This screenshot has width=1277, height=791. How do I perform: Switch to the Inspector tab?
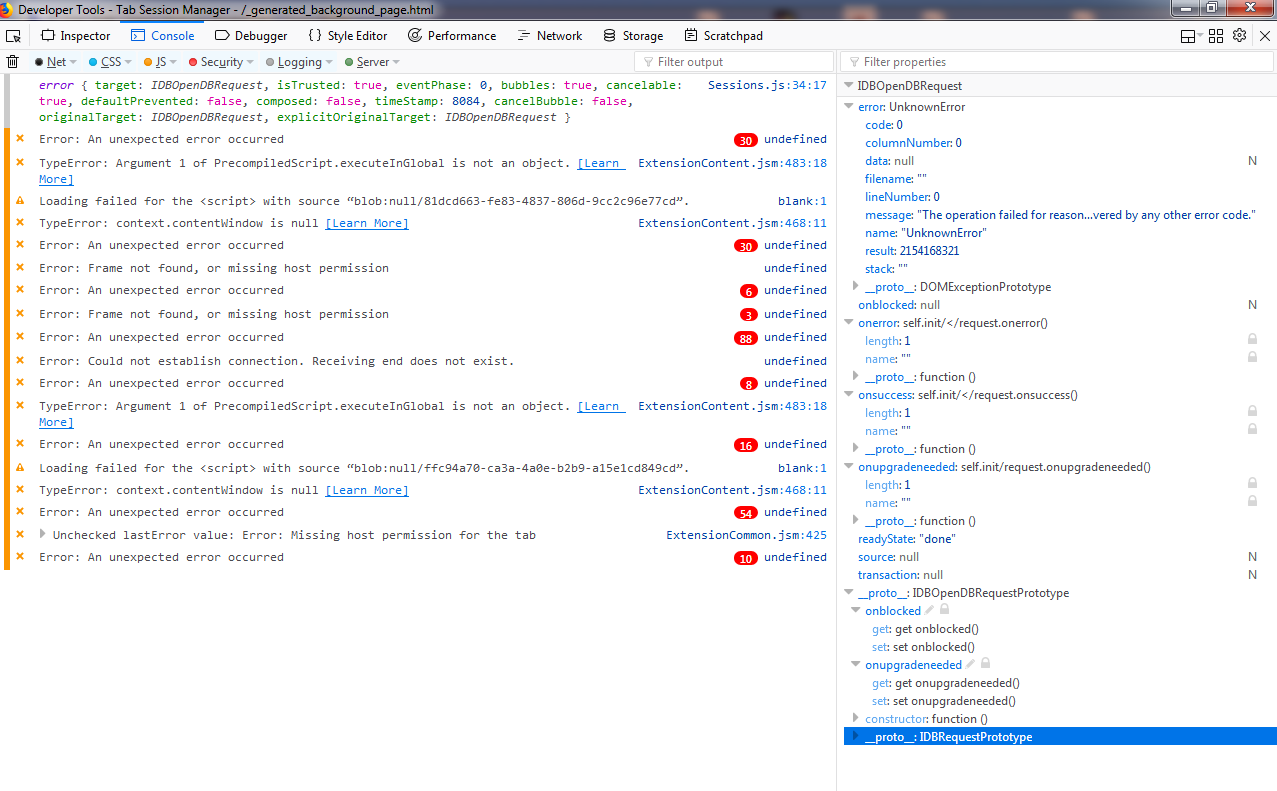pyautogui.click(x=76, y=36)
